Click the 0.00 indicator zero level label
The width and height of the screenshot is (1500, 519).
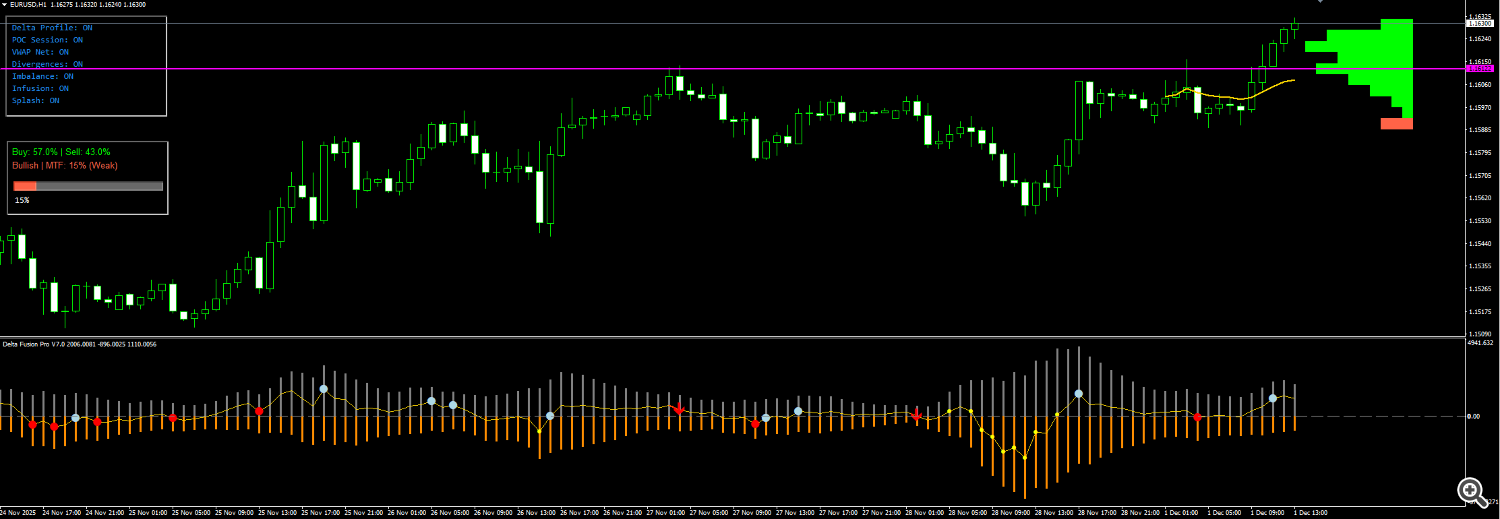[x=1473, y=416]
